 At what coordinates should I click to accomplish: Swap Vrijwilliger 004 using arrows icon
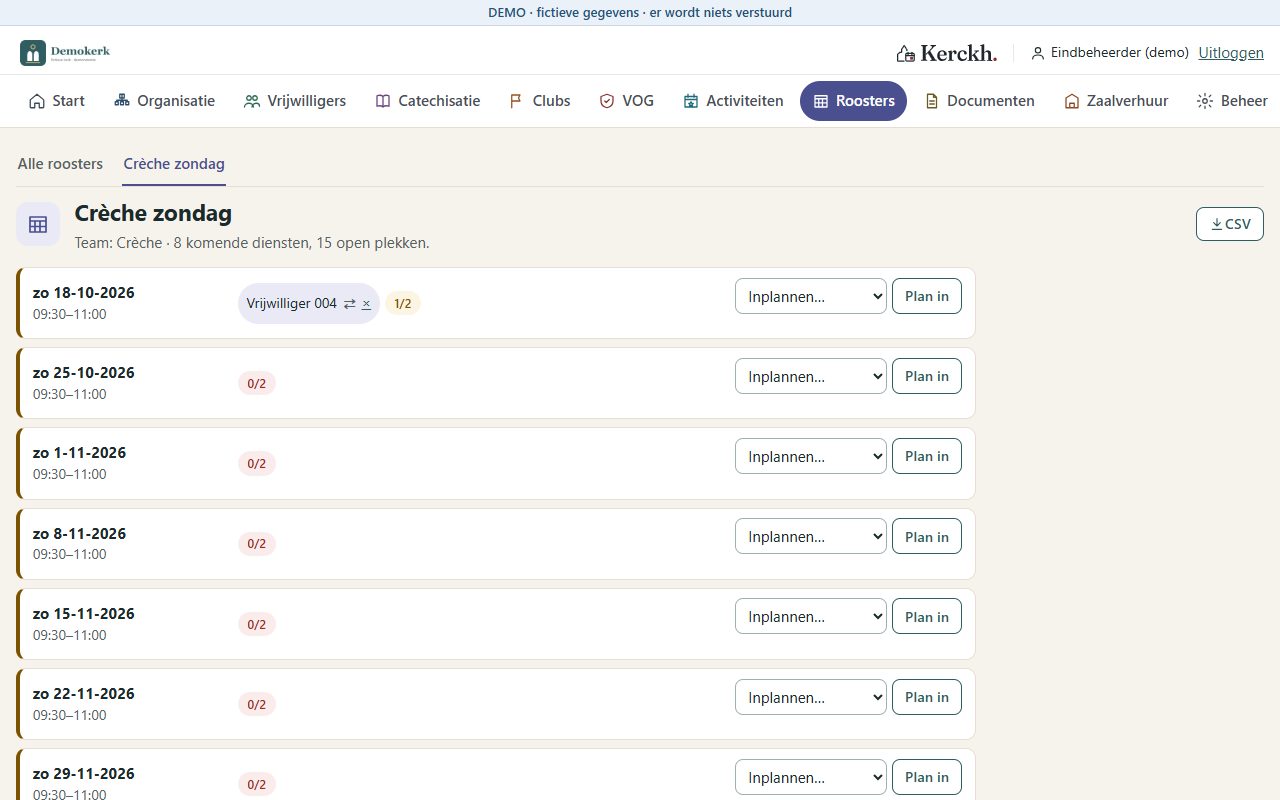[350, 304]
